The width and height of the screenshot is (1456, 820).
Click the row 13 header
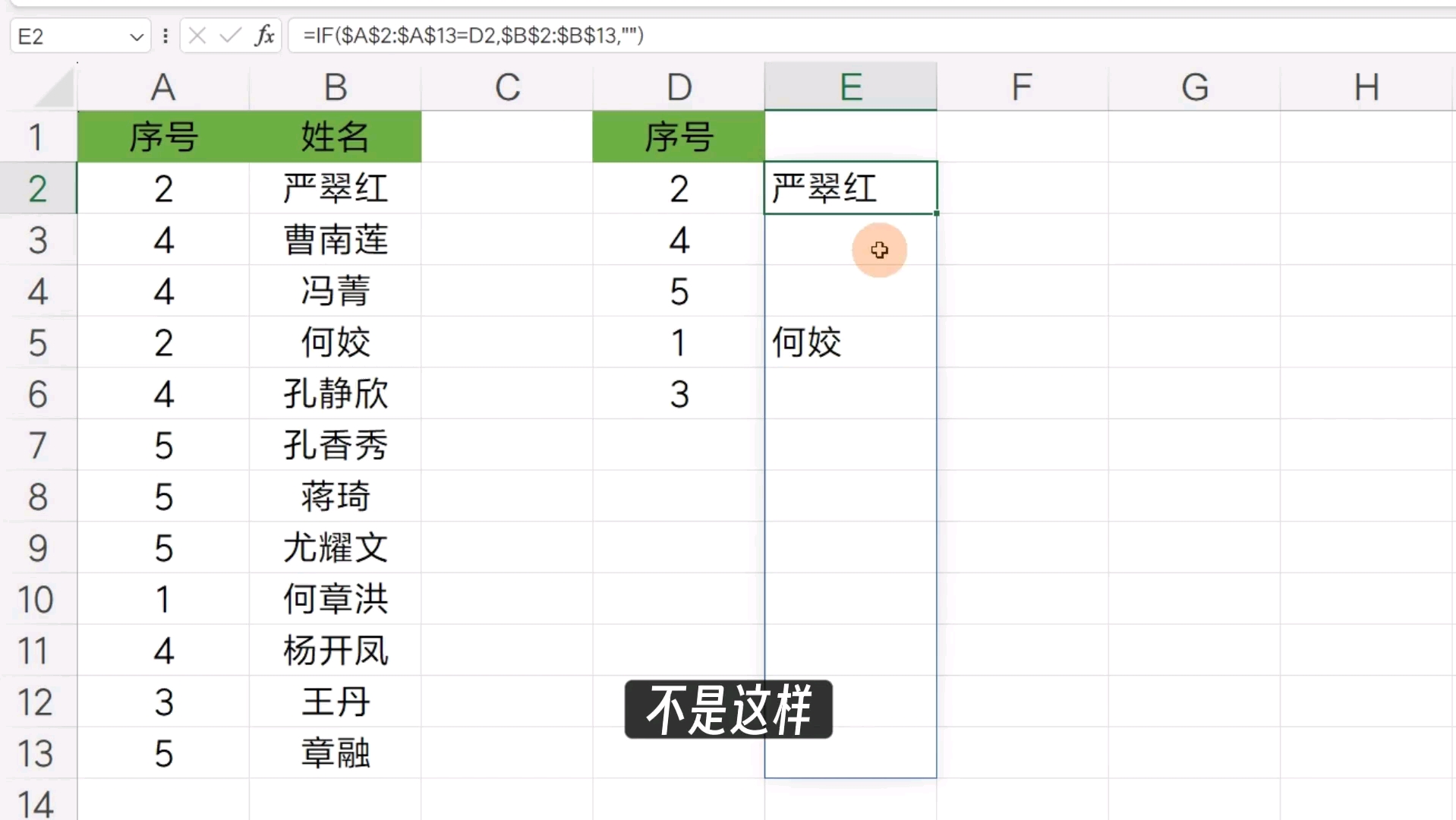pyautogui.click(x=36, y=753)
